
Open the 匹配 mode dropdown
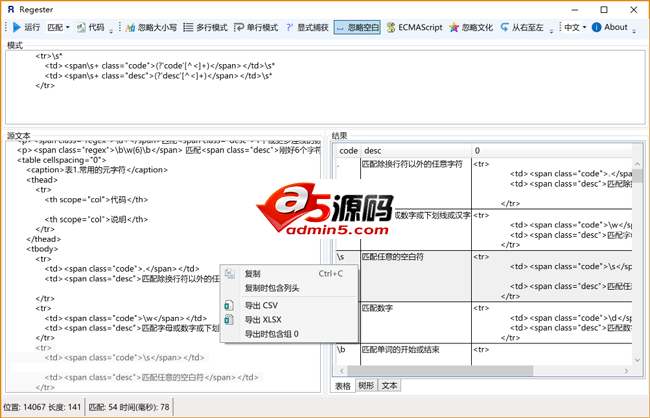click(x=58, y=27)
